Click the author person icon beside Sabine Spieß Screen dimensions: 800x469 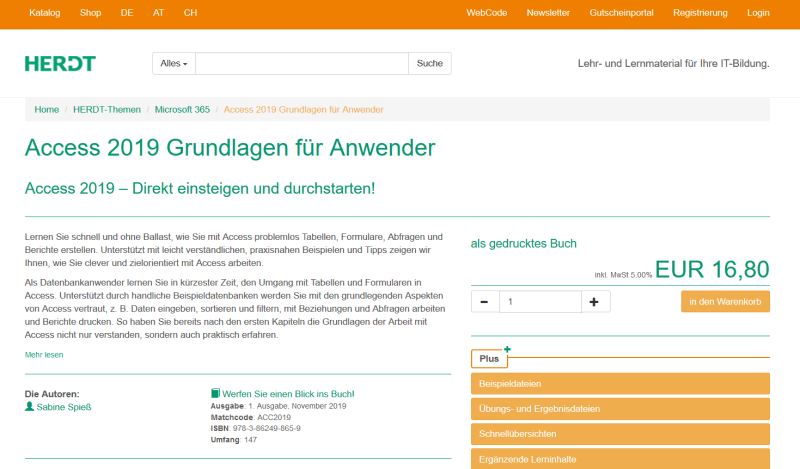(29, 406)
